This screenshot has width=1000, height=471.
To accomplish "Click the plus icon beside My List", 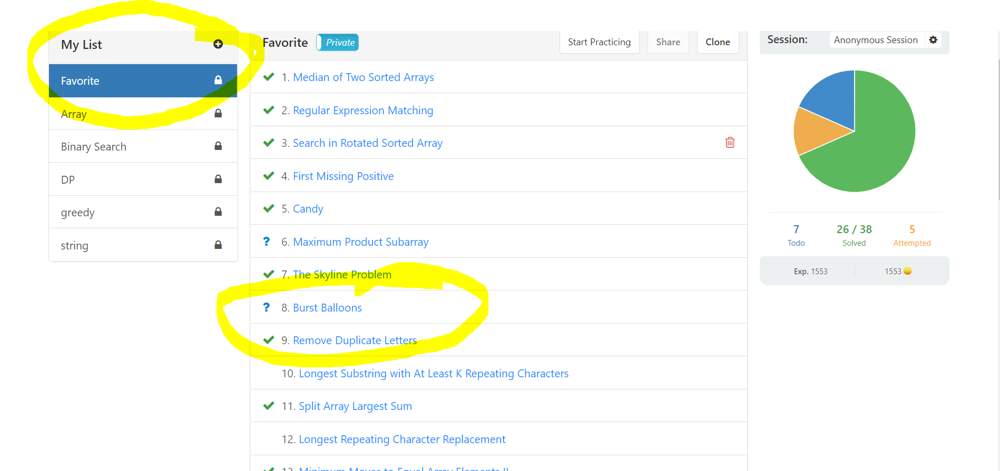I will pyautogui.click(x=218, y=44).
